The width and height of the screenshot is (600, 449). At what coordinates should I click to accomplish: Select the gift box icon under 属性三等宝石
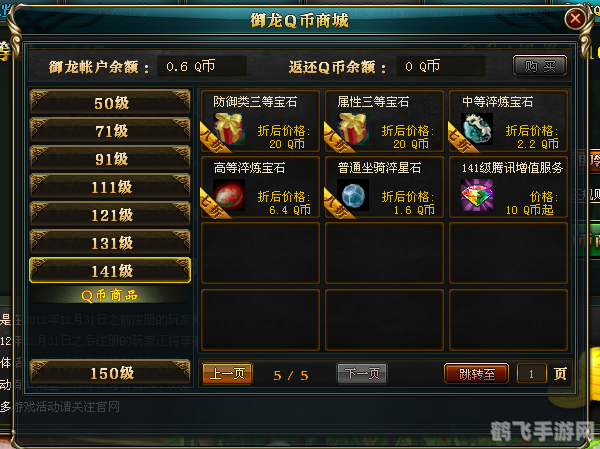pyautogui.click(x=352, y=129)
